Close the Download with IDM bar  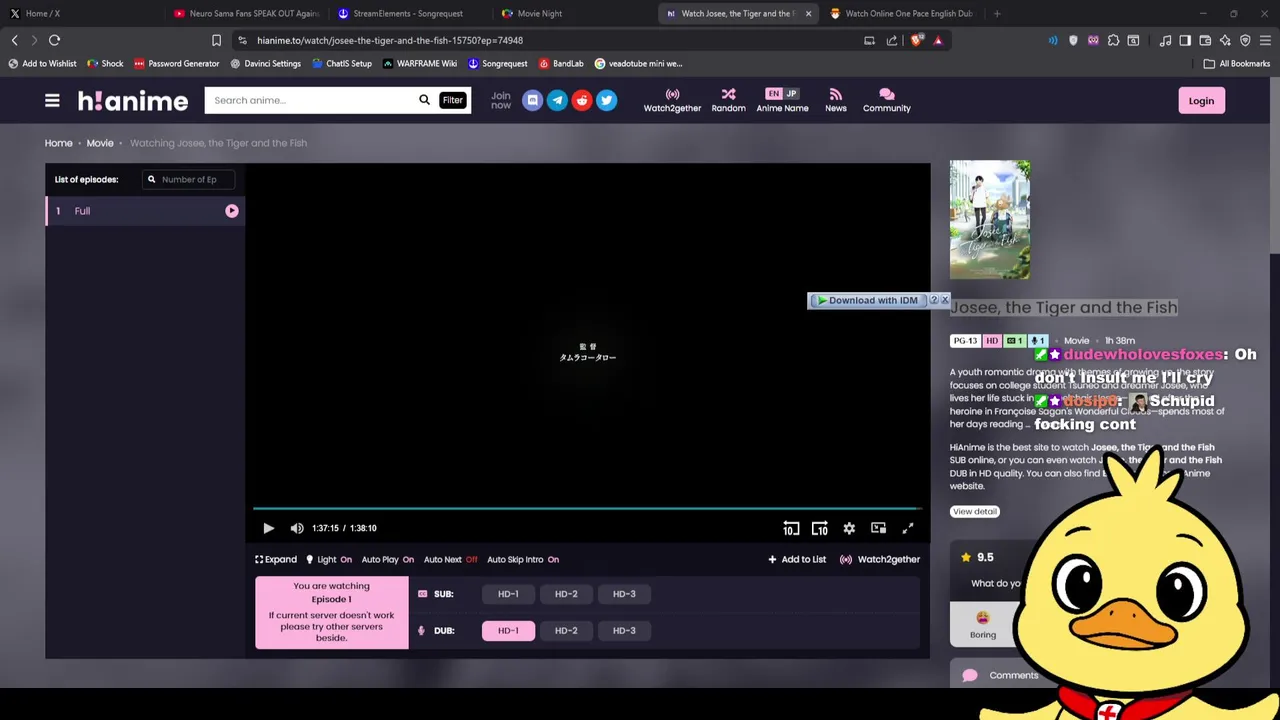[x=944, y=300]
